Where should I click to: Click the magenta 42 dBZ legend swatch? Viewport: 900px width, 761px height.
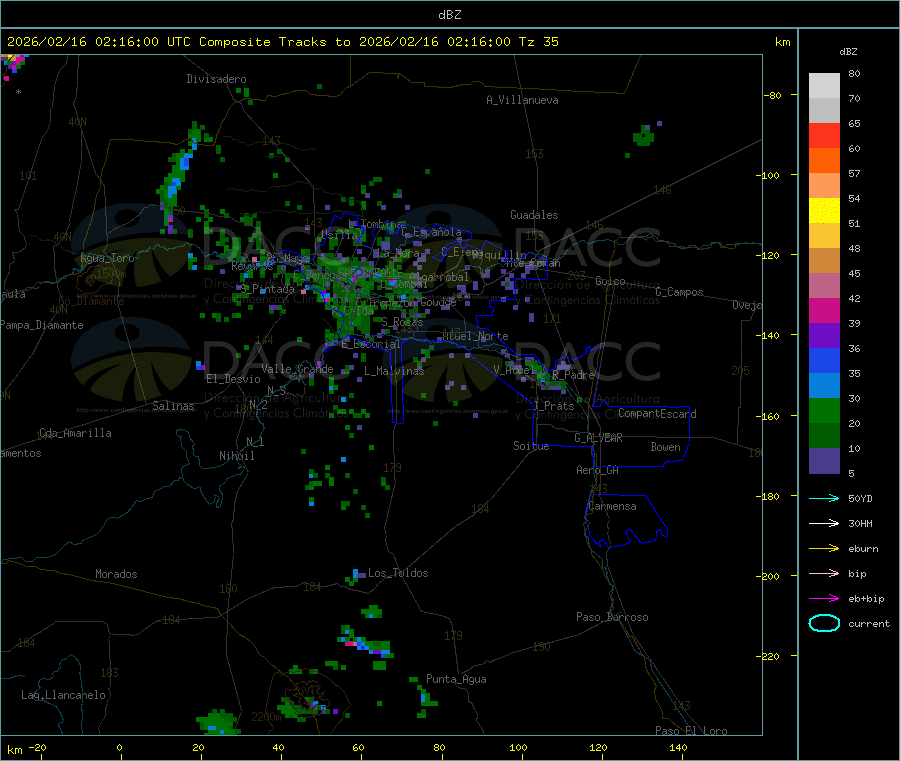pos(824,310)
